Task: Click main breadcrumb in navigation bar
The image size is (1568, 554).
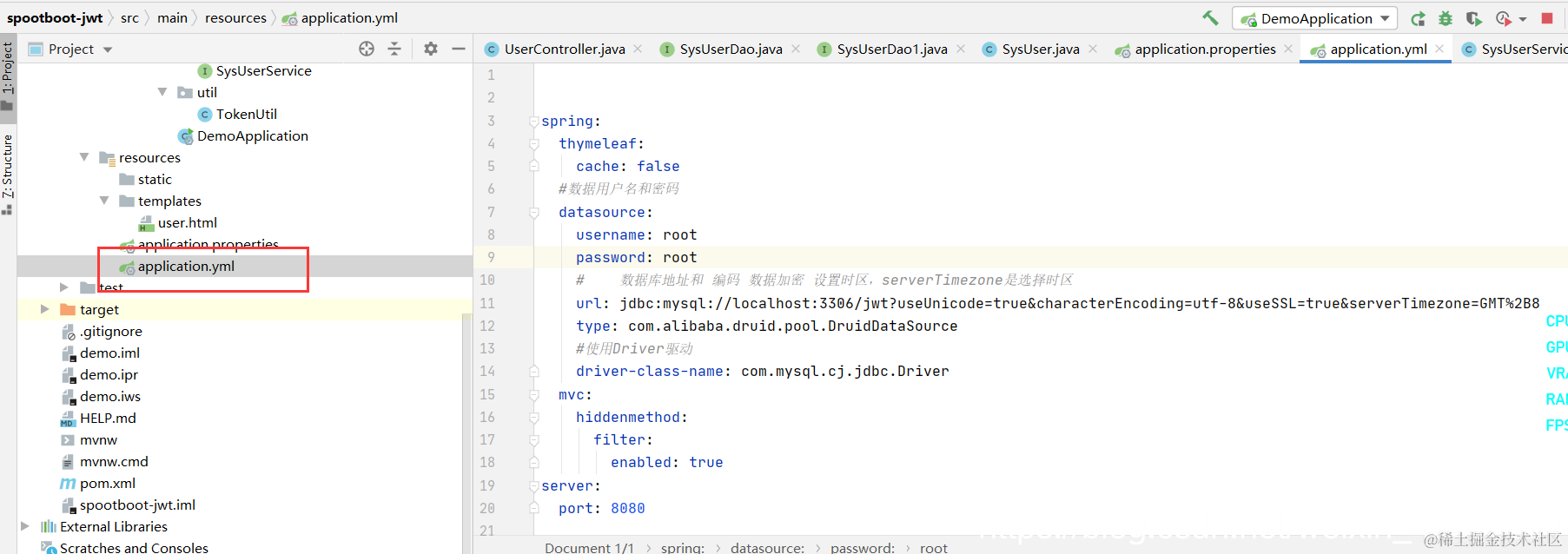Action: coord(172,17)
